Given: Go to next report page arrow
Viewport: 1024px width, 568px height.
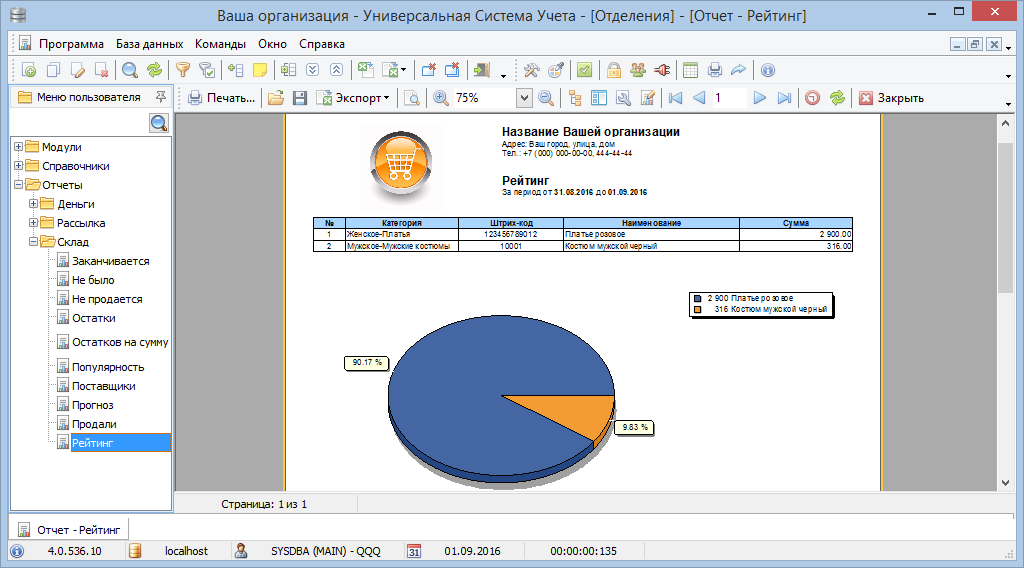Looking at the screenshot, I should click(760, 98).
